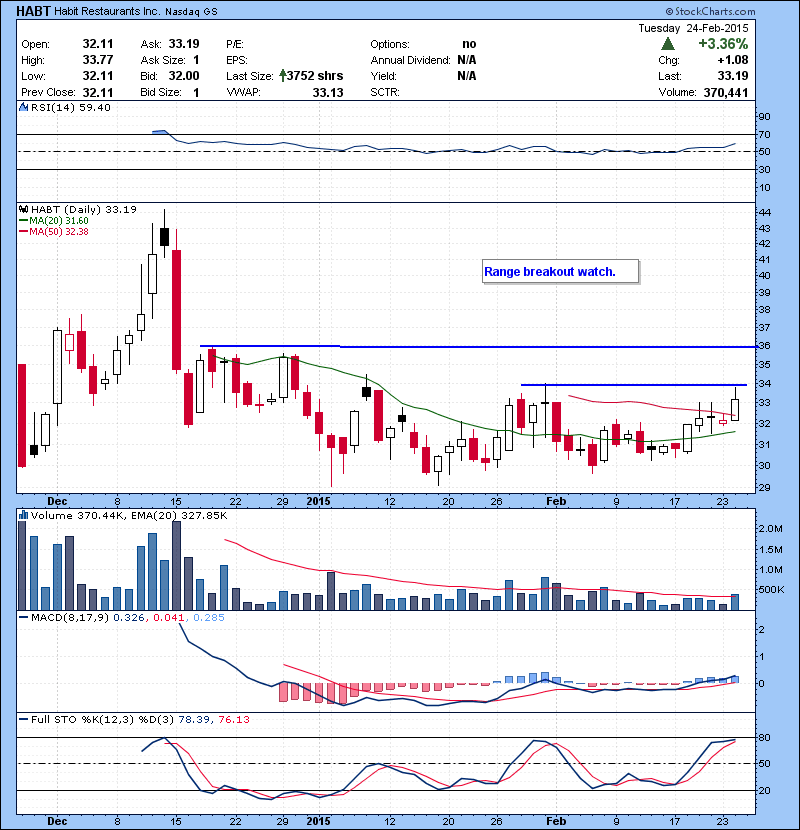Click the +3.36% change value
This screenshot has width=800, height=830.
click(x=723, y=43)
